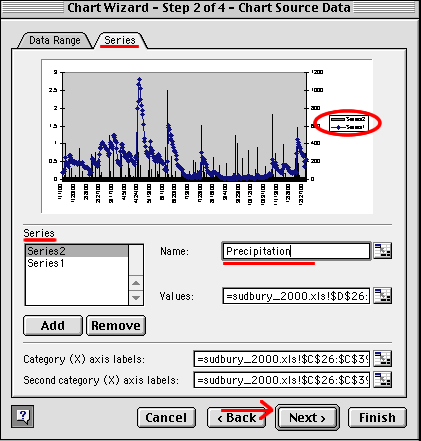Screen dimensions: 421x441
Task: Add a new series
Action: tap(53, 326)
